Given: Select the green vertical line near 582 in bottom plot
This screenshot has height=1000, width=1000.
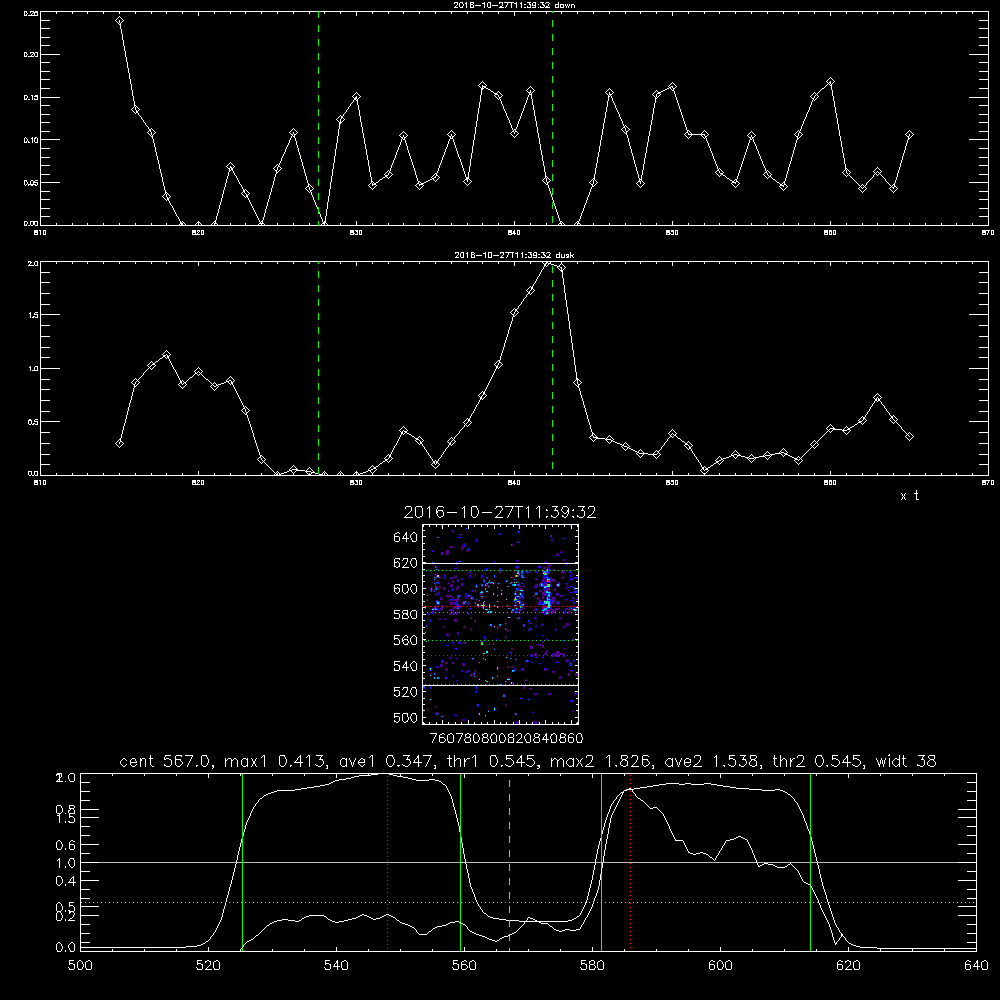Looking at the screenshot, I should [x=601, y=861].
